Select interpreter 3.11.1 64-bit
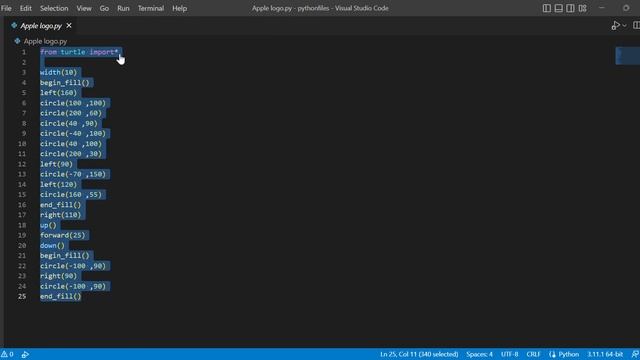 (605, 354)
